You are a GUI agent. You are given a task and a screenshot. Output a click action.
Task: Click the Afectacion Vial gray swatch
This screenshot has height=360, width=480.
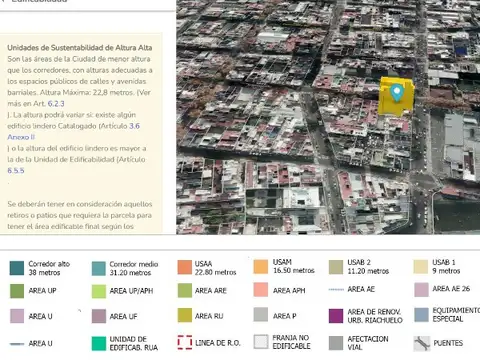click(x=336, y=343)
